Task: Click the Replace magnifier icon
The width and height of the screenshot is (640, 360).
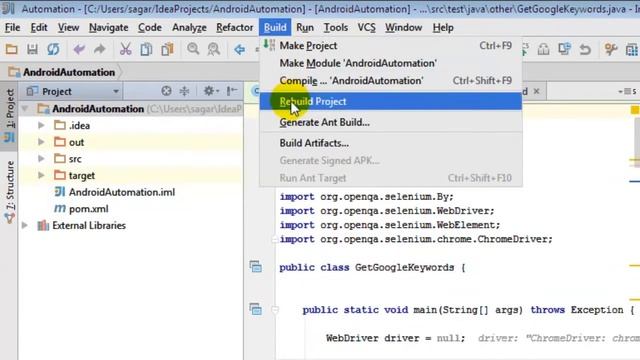Action: 213,50
